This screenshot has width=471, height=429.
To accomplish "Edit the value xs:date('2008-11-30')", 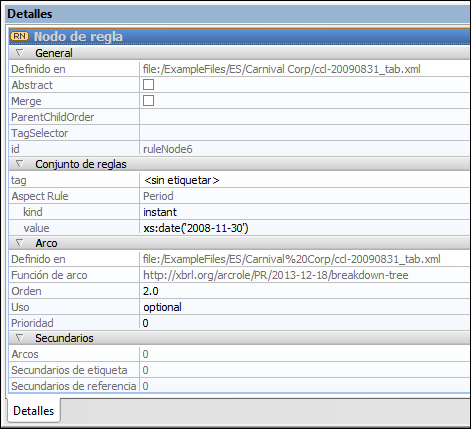I will (196, 228).
